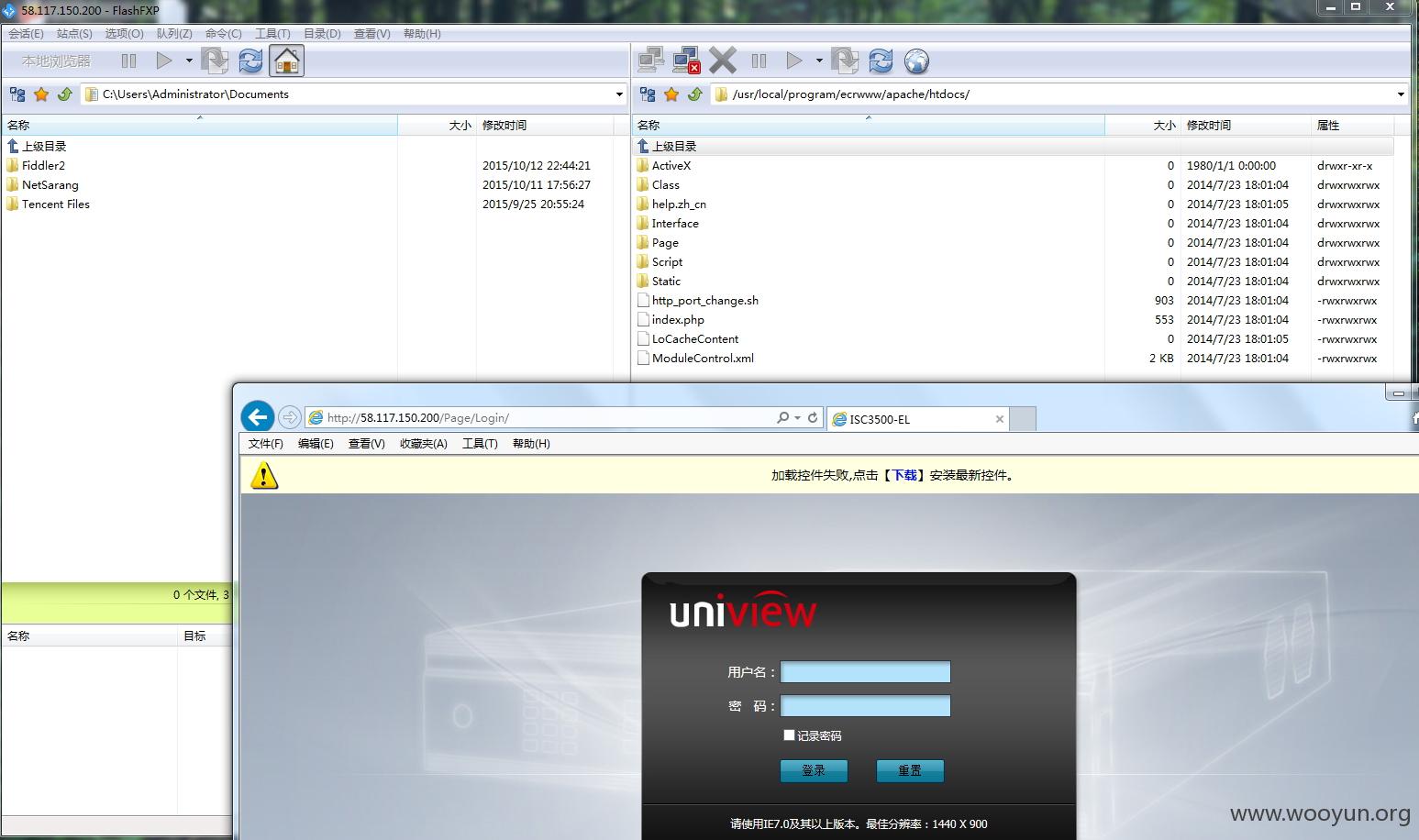Viewport: 1419px width, 840px height.
Task: Click the browser address bar URL
Action: (x=417, y=417)
